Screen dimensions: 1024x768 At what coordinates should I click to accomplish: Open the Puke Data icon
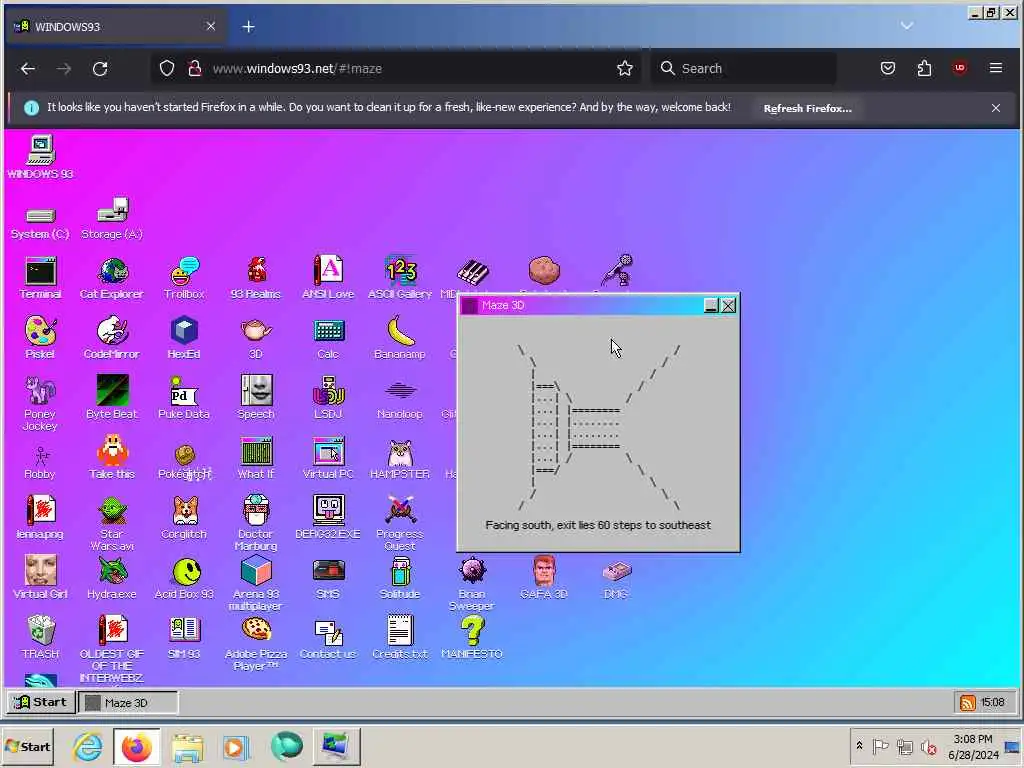click(x=184, y=397)
